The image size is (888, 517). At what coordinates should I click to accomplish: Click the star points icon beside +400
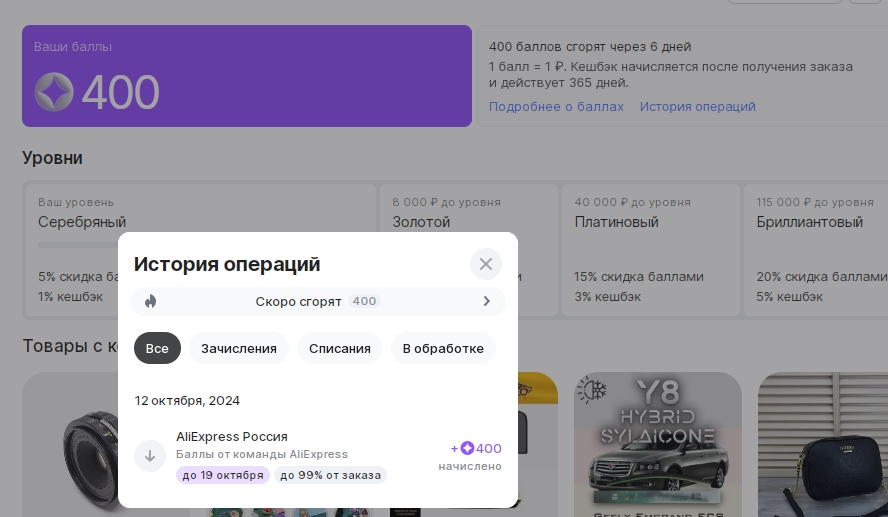point(467,448)
